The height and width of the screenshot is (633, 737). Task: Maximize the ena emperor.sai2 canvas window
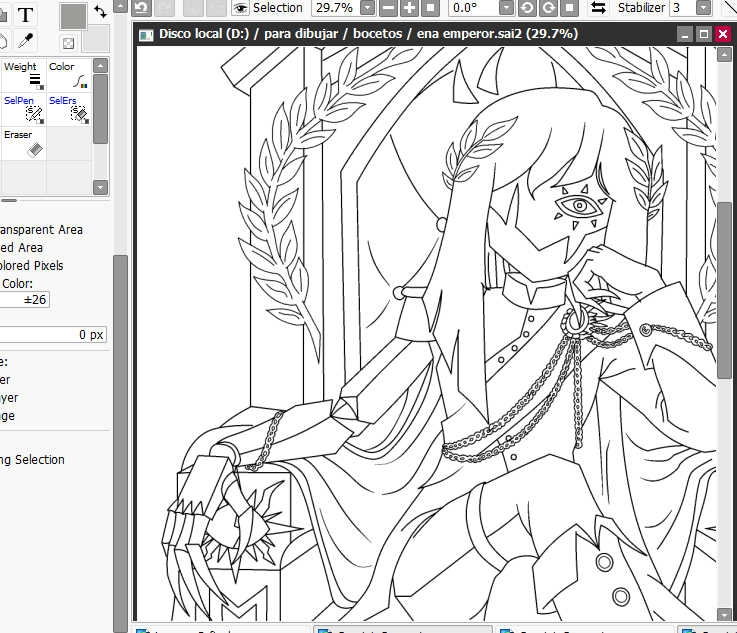click(704, 34)
